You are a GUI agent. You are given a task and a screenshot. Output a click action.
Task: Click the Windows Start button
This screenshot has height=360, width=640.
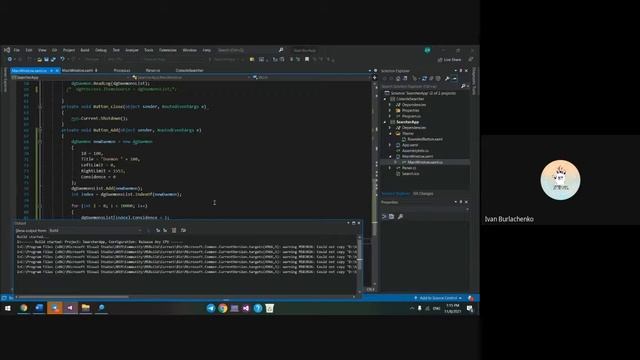click(x=8, y=308)
